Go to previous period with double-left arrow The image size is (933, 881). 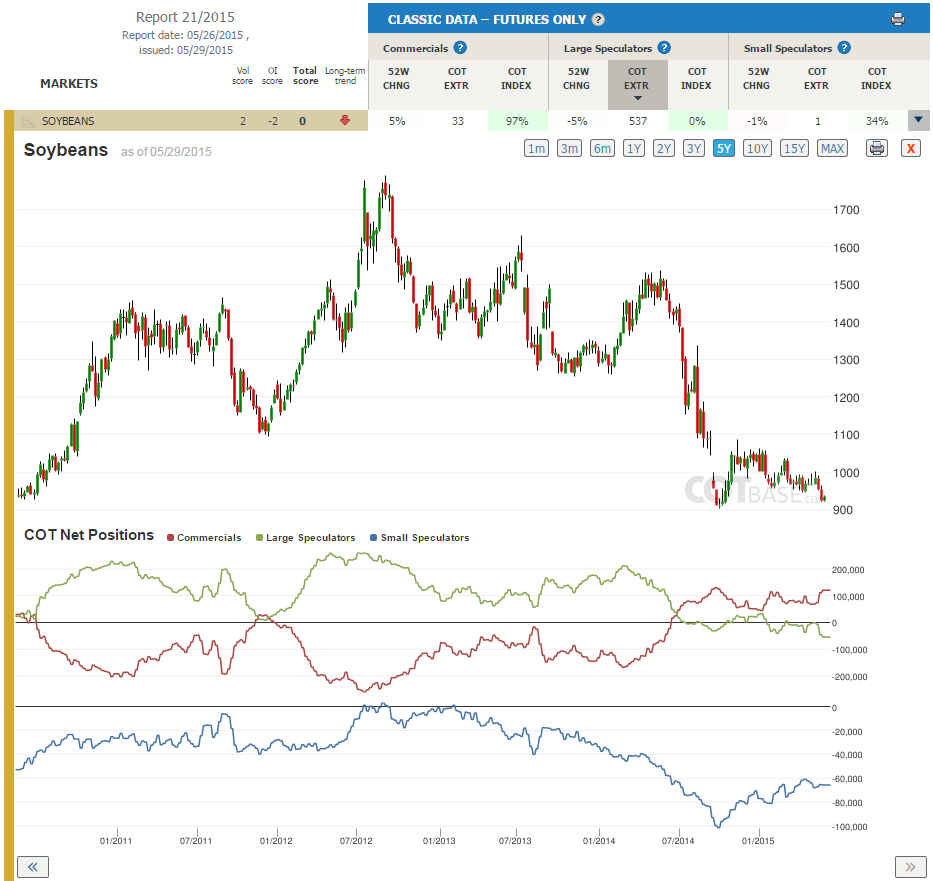[33, 867]
